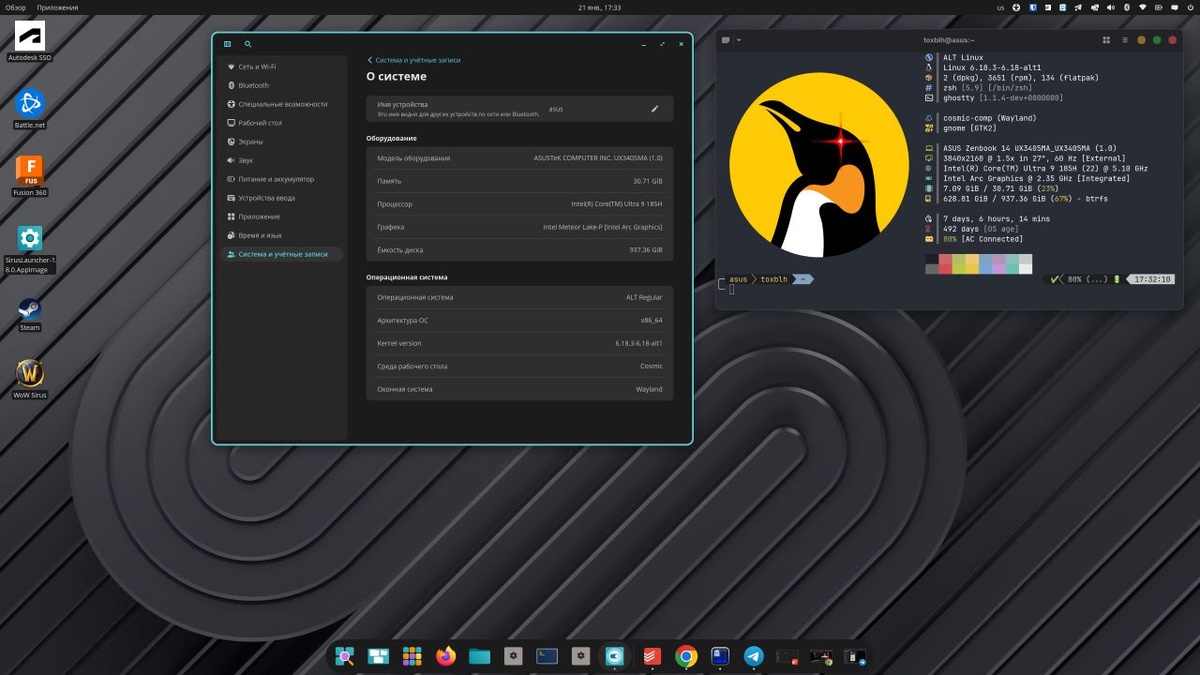1200x675 pixels.
Task: Open the new tab dropdown arrow in Ghostty
Action: click(x=738, y=40)
